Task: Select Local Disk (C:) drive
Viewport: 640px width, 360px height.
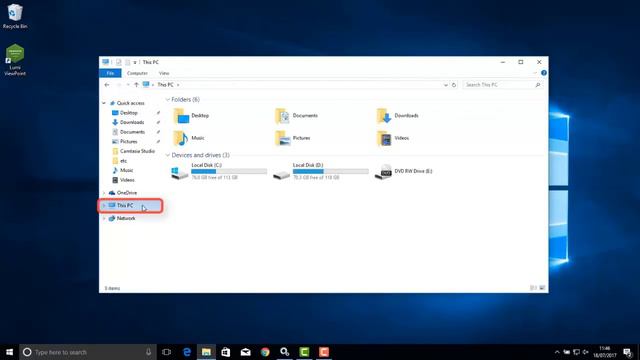Action: pyautogui.click(x=219, y=171)
